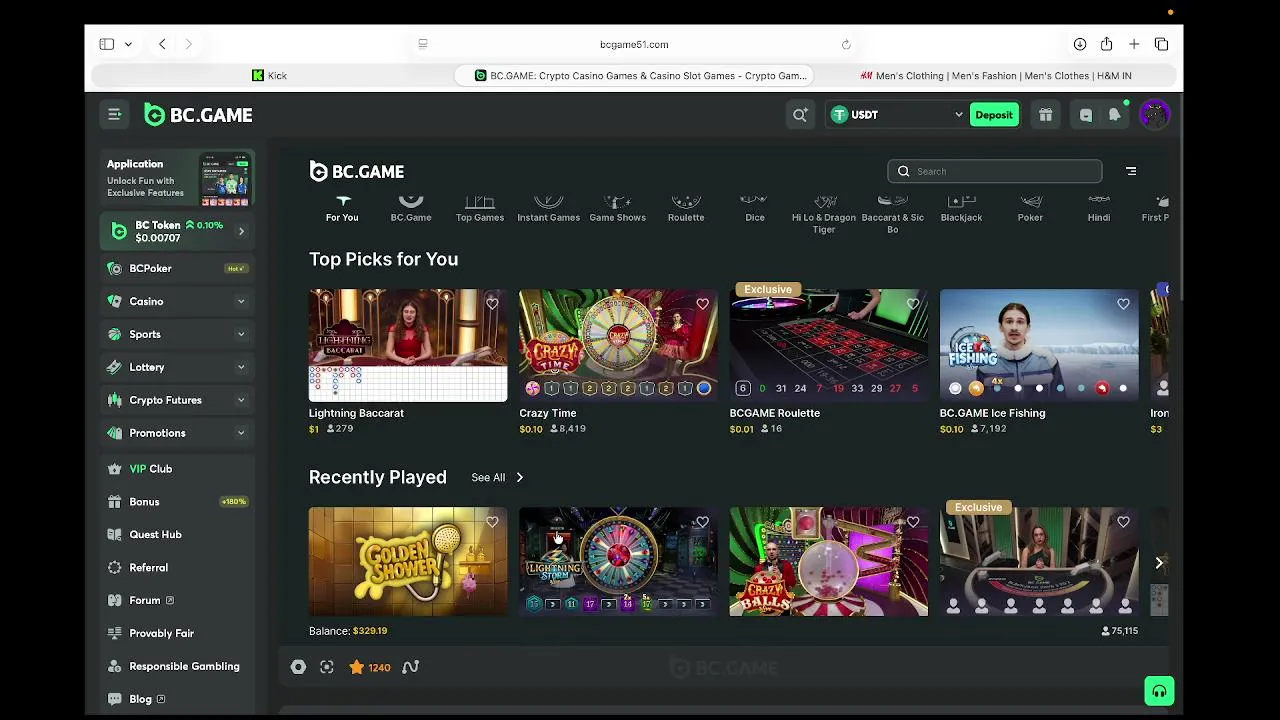The height and width of the screenshot is (720, 1280).
Task: Switch to the H&M Men's Clothing tab
Action: coord(997,75)
